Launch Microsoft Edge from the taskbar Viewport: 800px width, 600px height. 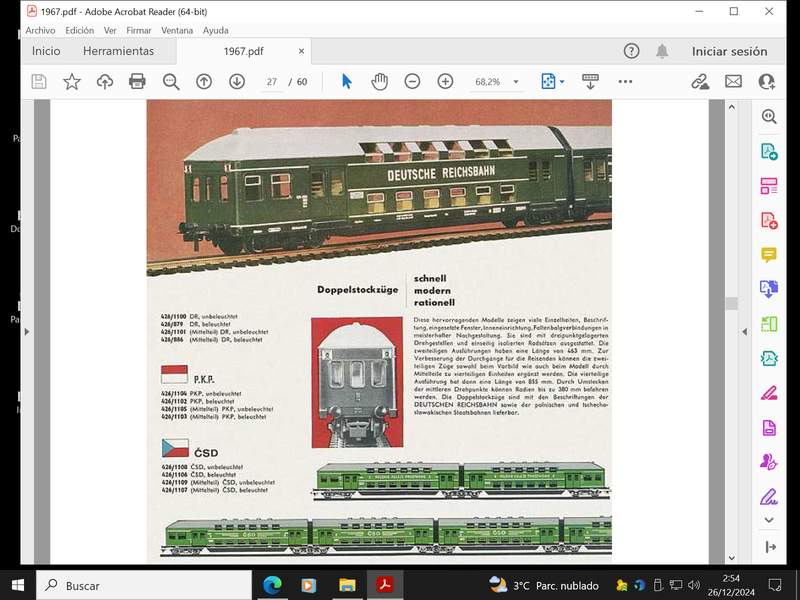pos(272,585)
